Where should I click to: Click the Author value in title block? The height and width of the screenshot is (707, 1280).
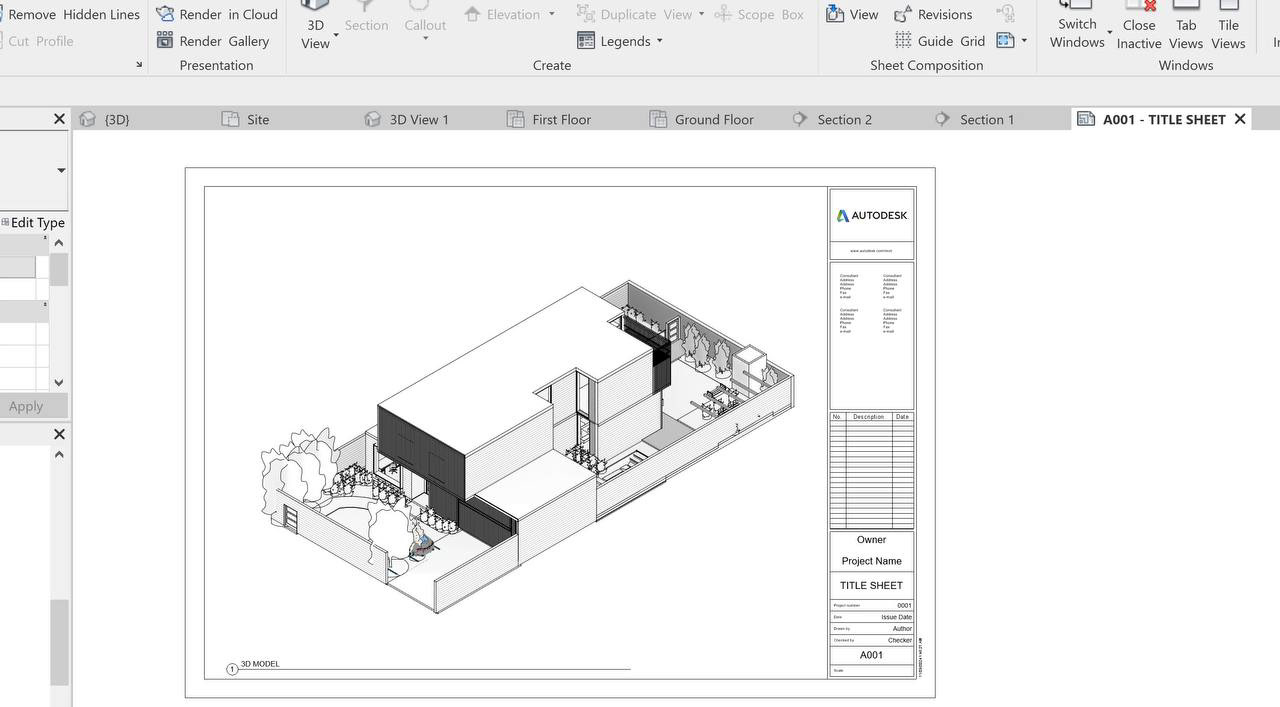(902, 629)
